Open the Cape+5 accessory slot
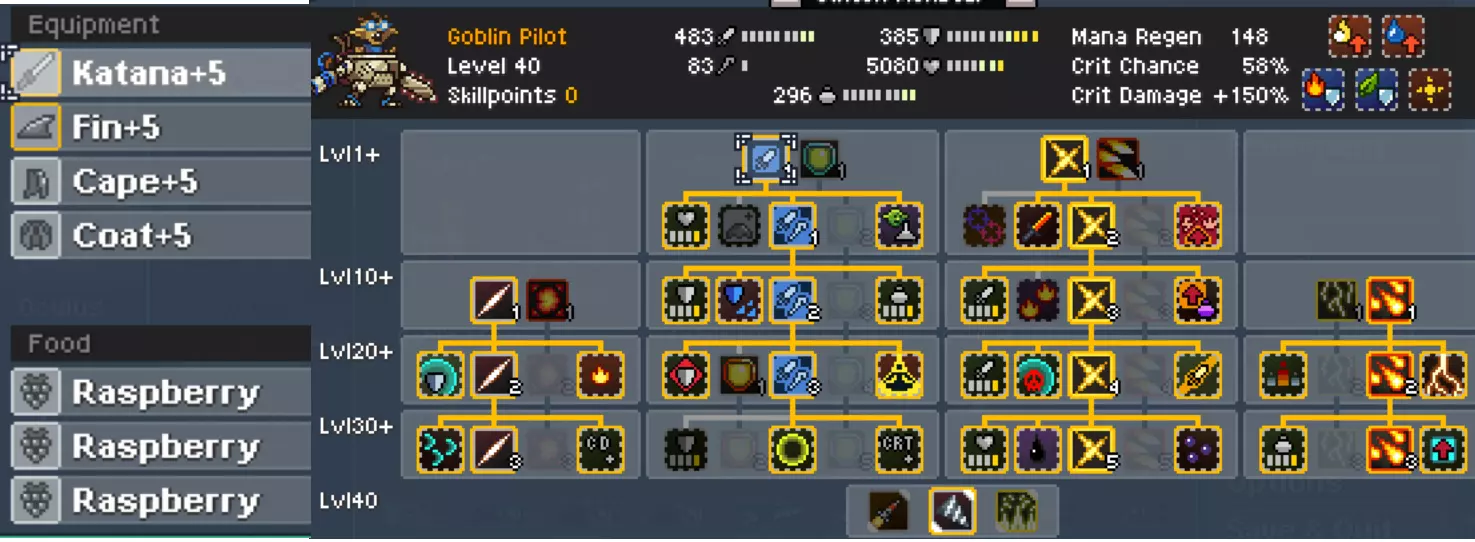The height and width of the screenshot is (542, 1475). pos(160,181)
